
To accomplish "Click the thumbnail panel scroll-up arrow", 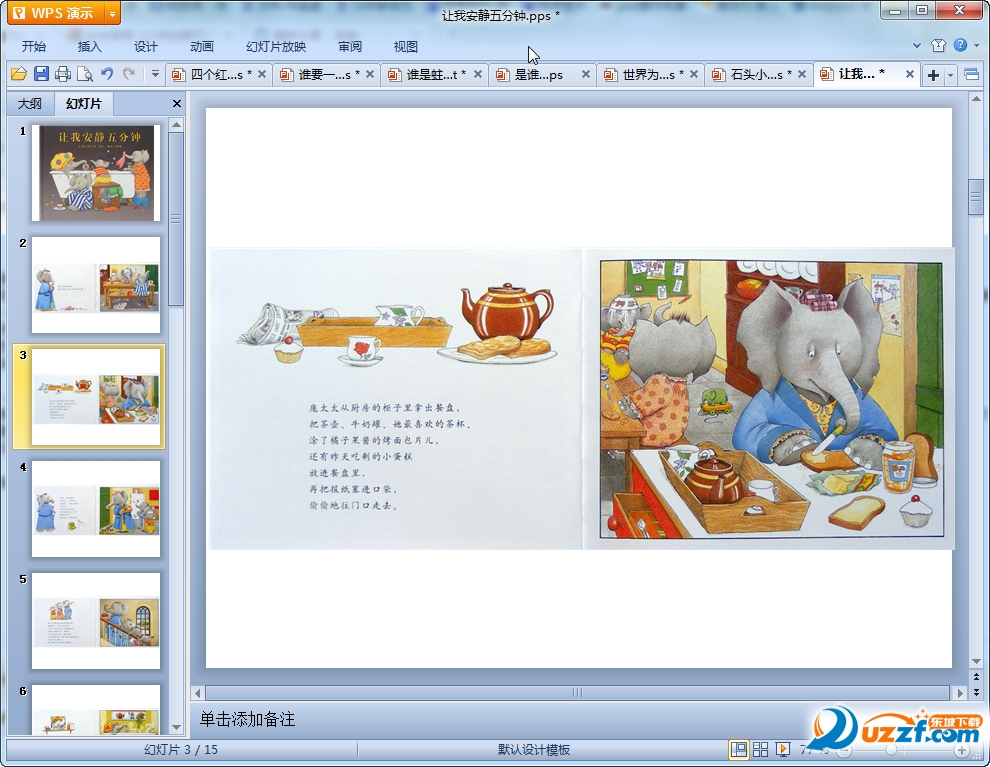I will [176, 125].
